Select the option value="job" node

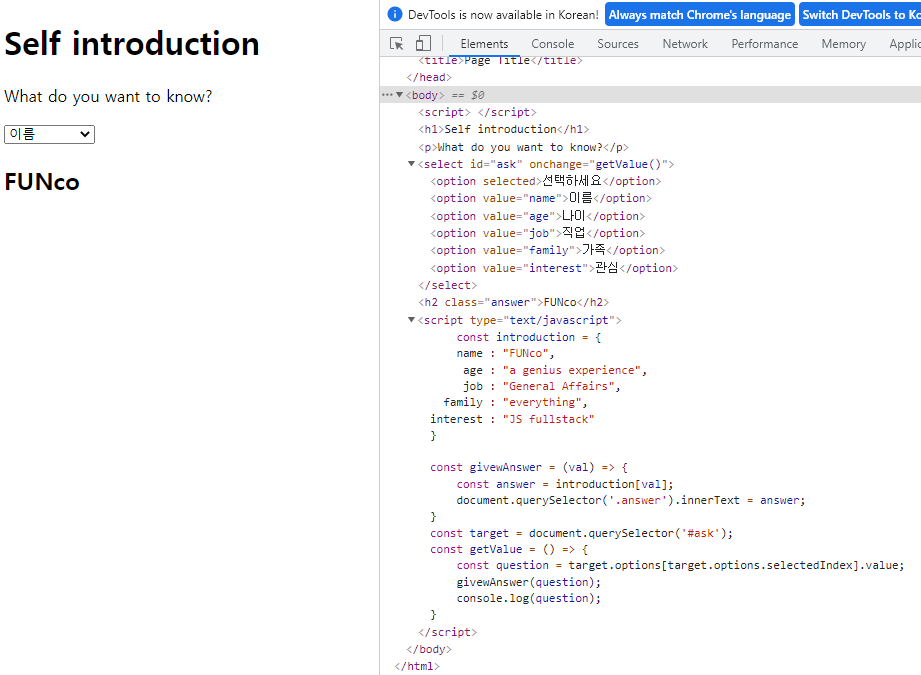point(537,233)
